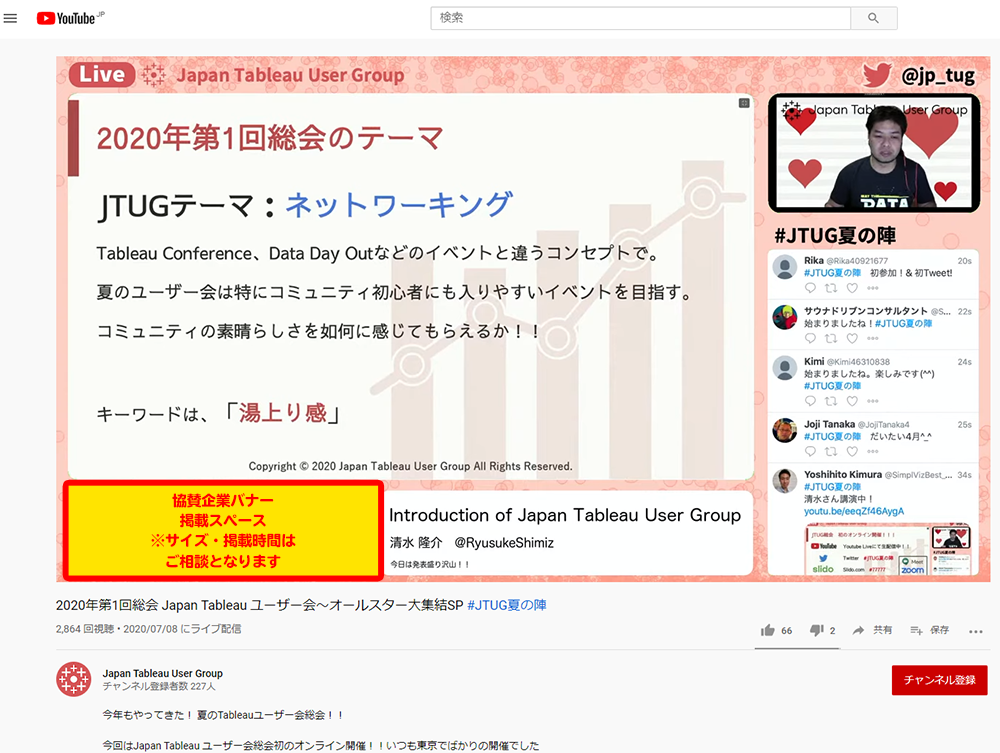Screen dimensions: 1000x753
Task: Click more options dots under Rika's tweet
Action: tap(872, 288)
